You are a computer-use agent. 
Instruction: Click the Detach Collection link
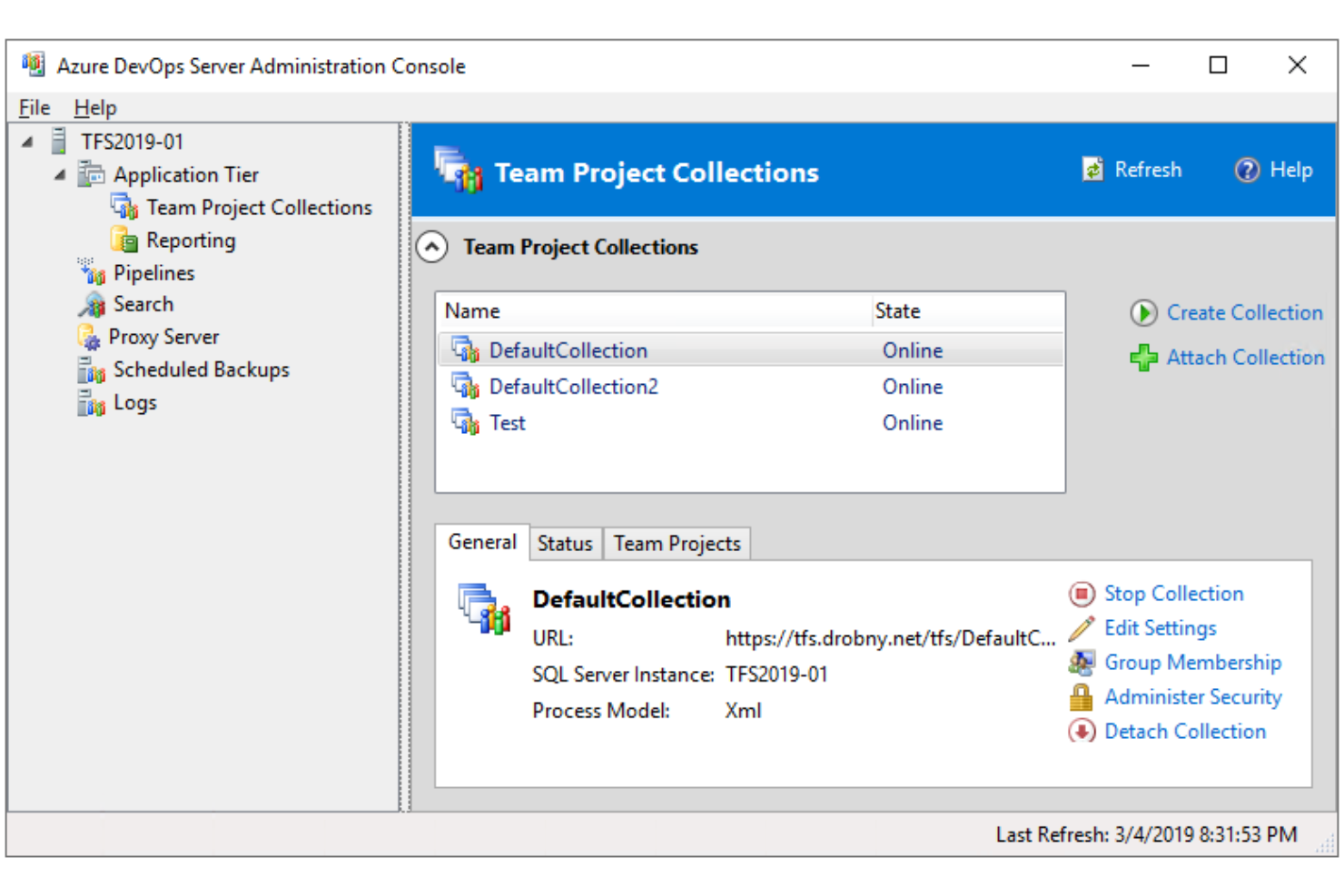click(x=1185, y=732)
